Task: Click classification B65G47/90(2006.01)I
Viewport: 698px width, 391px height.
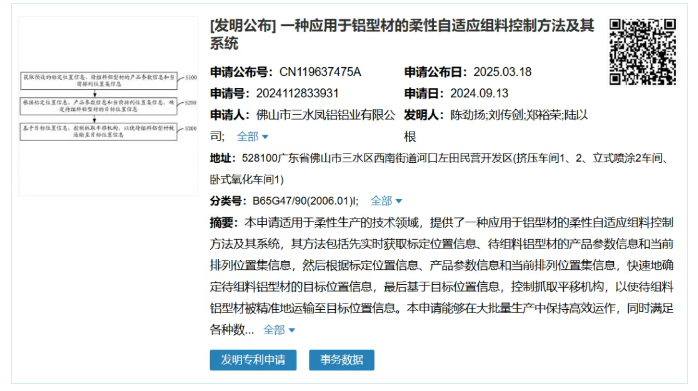Action: (305, 201)
